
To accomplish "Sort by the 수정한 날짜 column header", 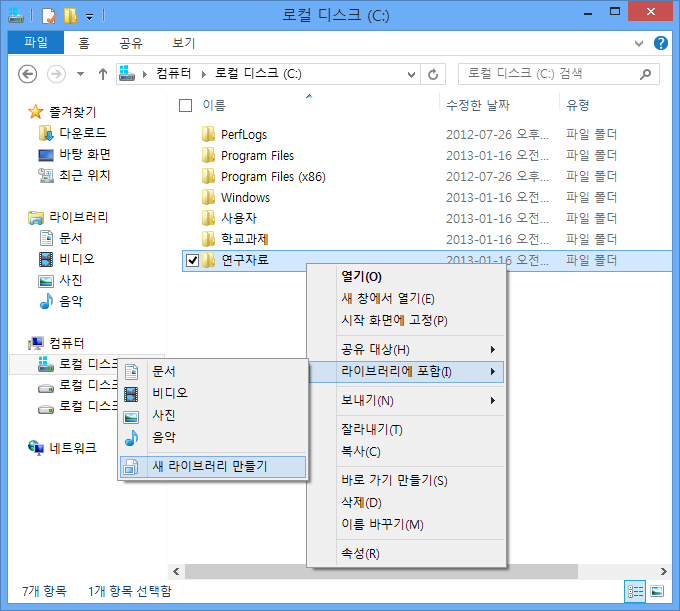I will click(x=478, y=105).
